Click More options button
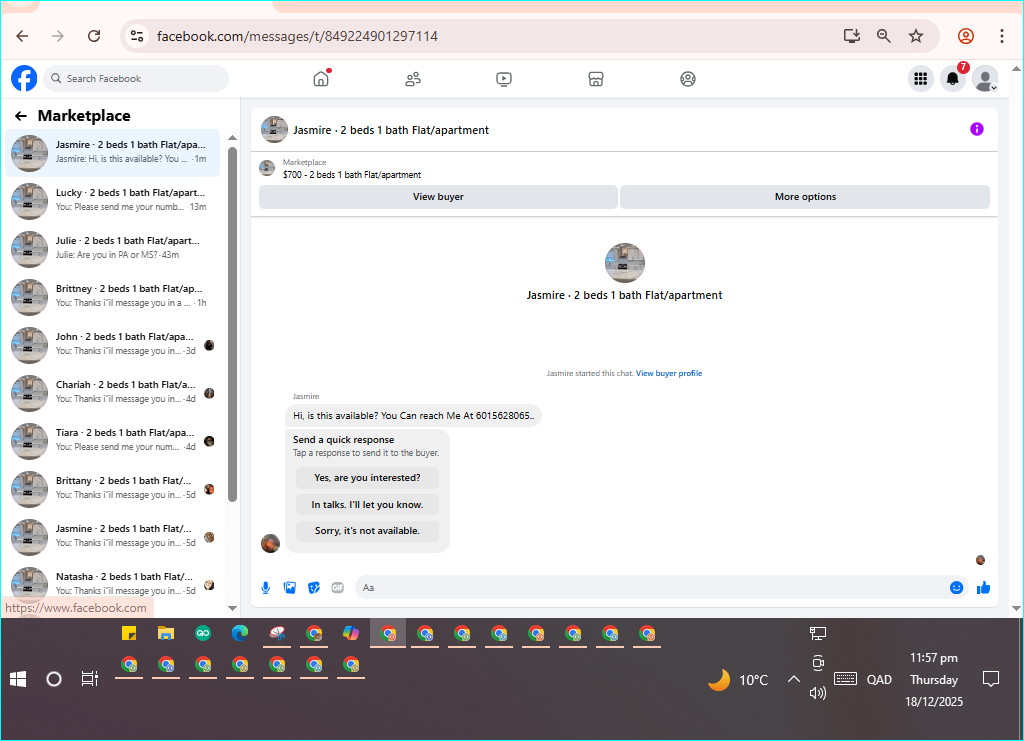This screenshot has height=741, width=1024. (805, 197)
